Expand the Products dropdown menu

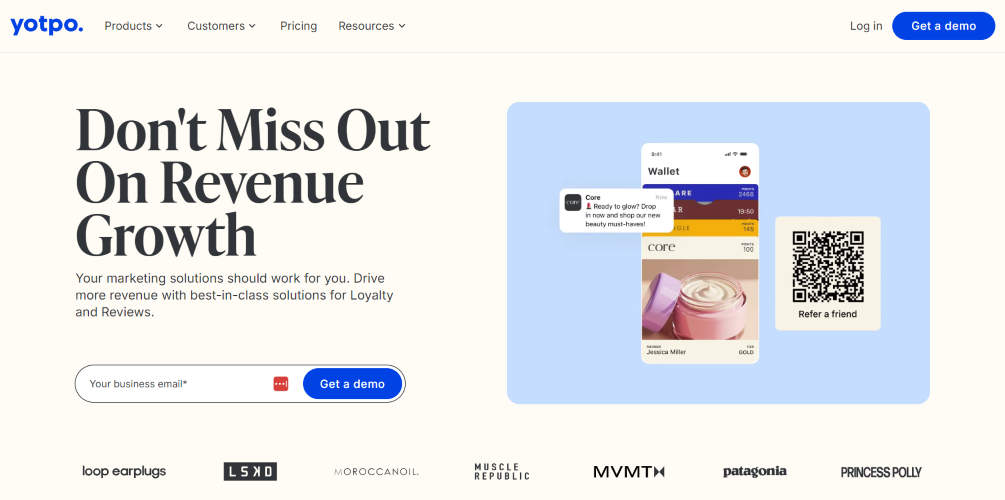tap(133, 26)
